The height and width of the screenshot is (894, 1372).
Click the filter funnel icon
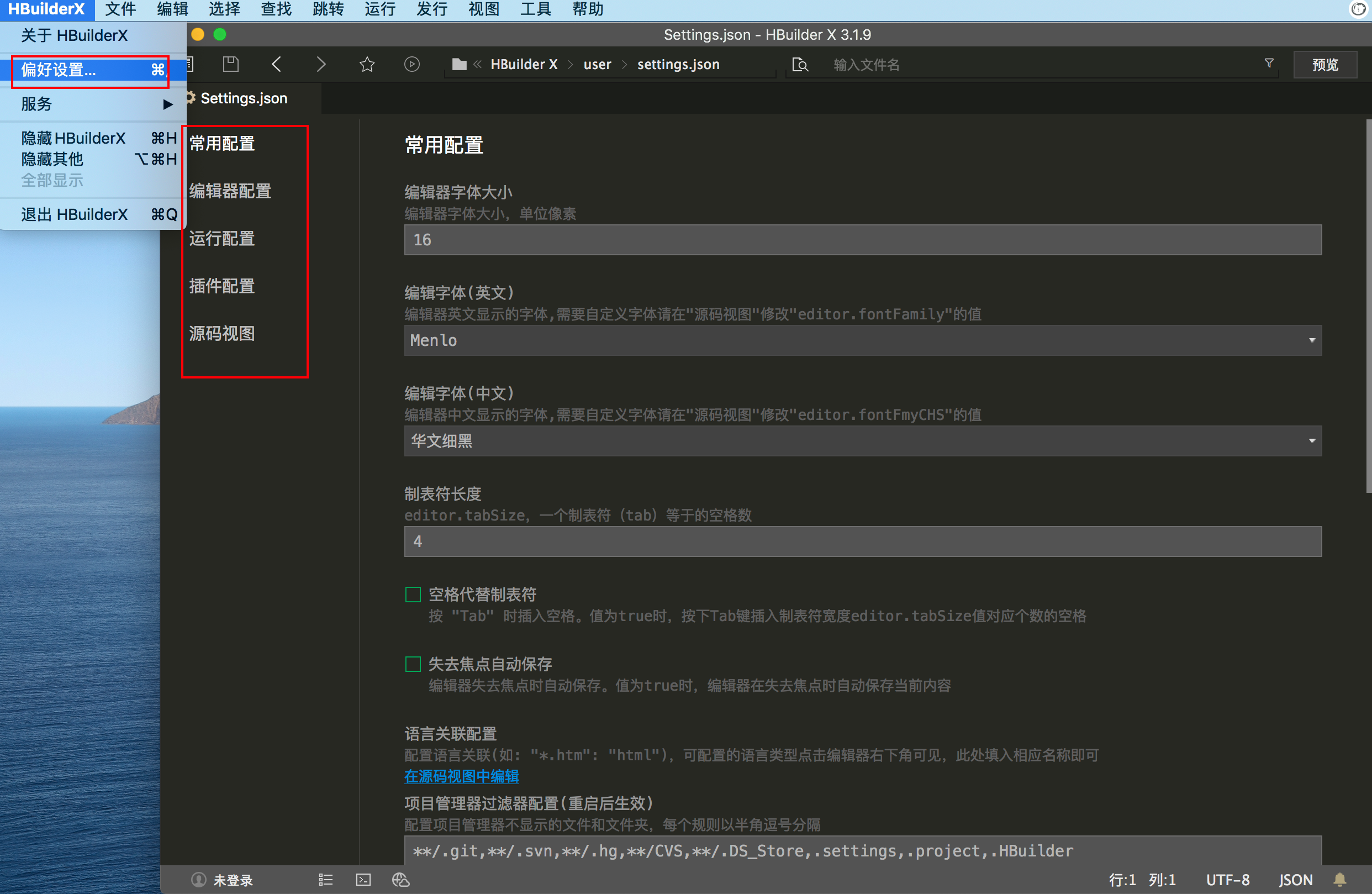(1269, 63)
